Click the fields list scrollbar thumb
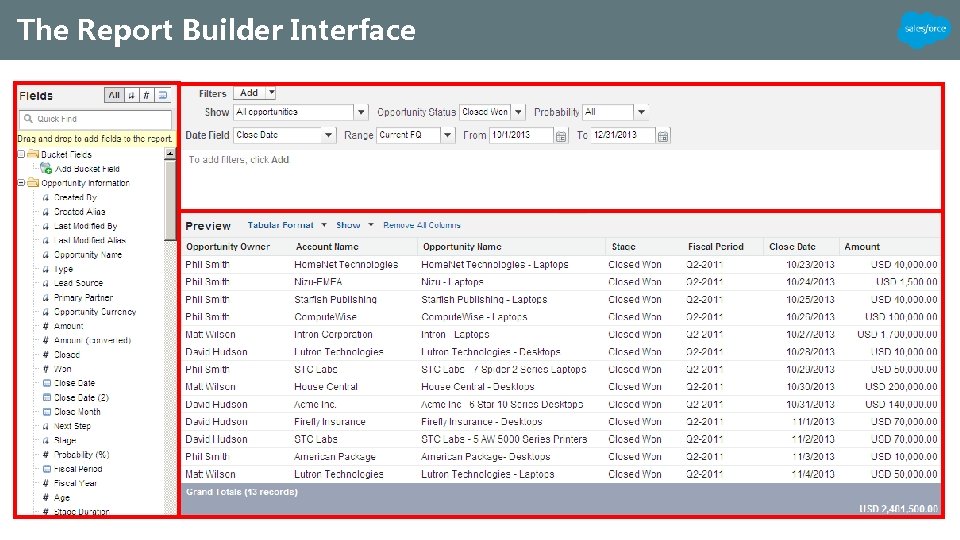The width and height of the screenshot is (960, 540). coord(170,201)
